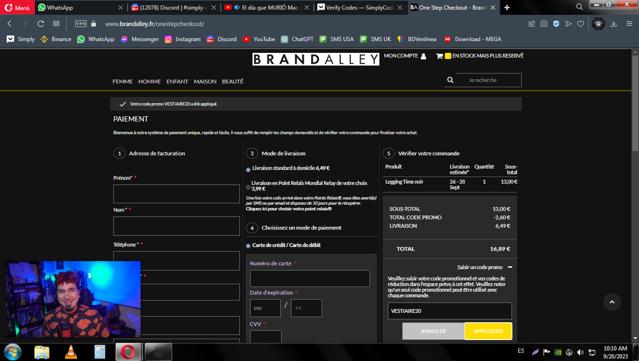Open the Download - MEGA bookmark

click(473, 39)
